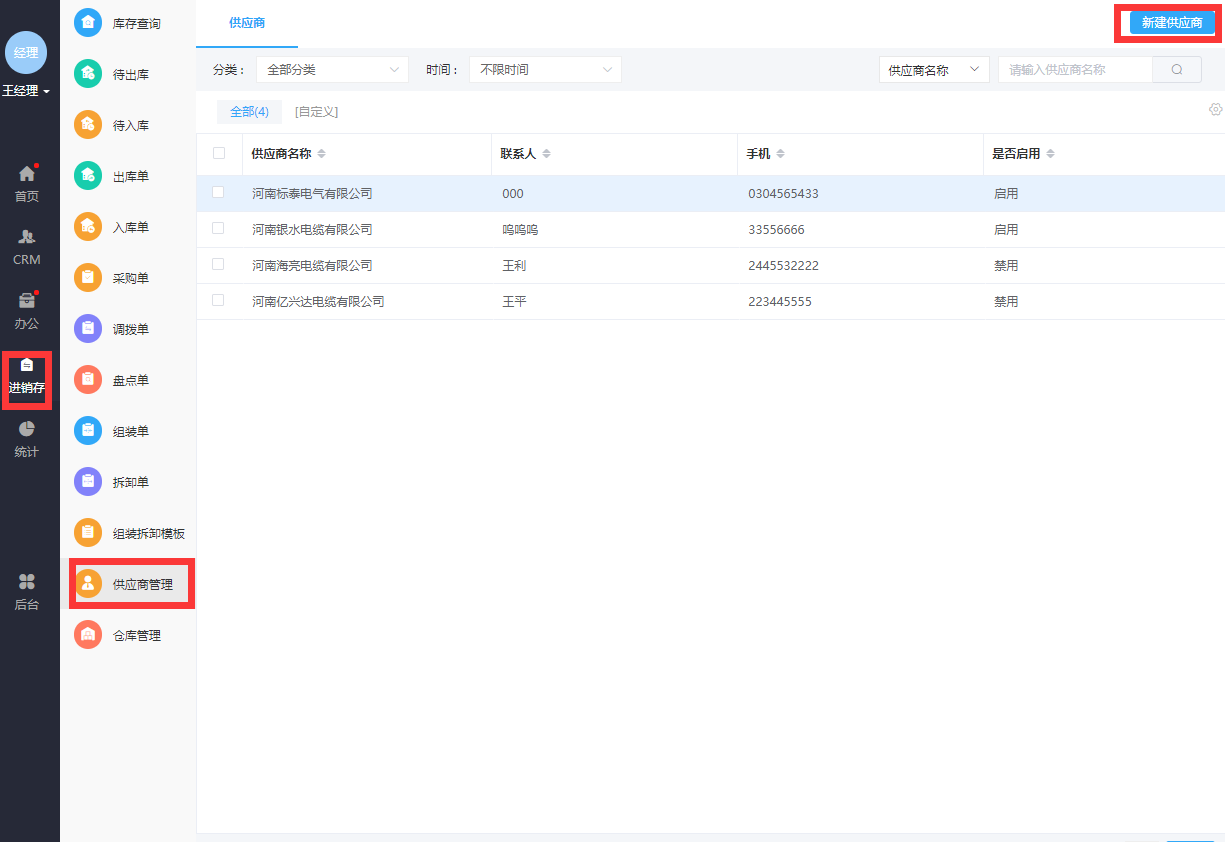The height and width of the screenshot is (842, 1225).
Task: Expand the 王经理 user menu
Action: (x=26, y=91)
